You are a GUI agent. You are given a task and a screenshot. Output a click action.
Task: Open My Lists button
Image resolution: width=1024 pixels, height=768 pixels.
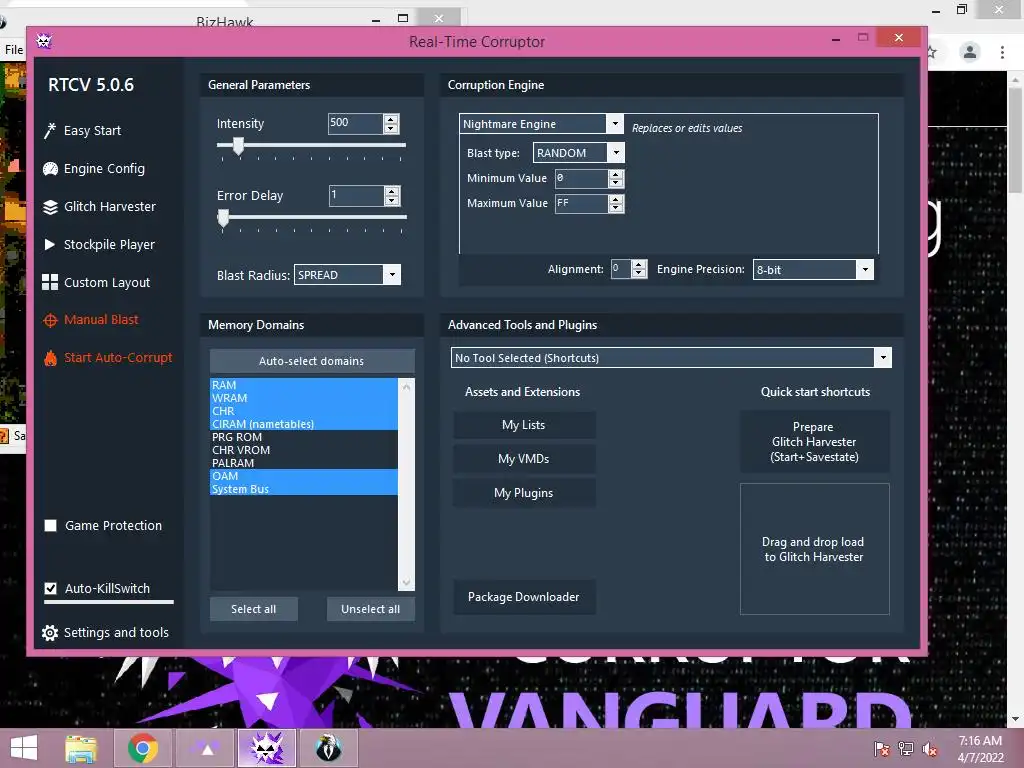pyautogui.click(x=524, y=425)
